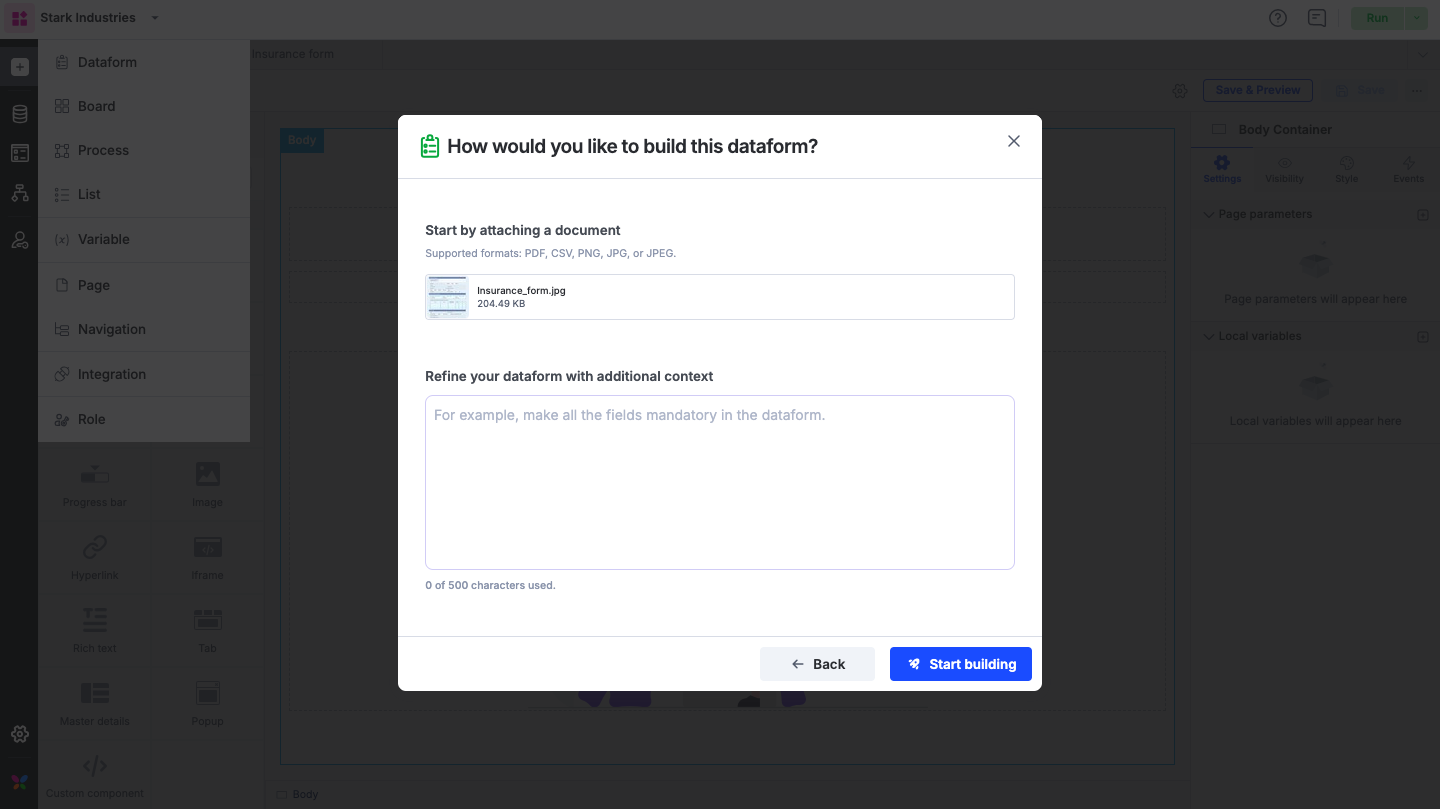
Task: Click the help question mark icon
Action: [1277, 18]
